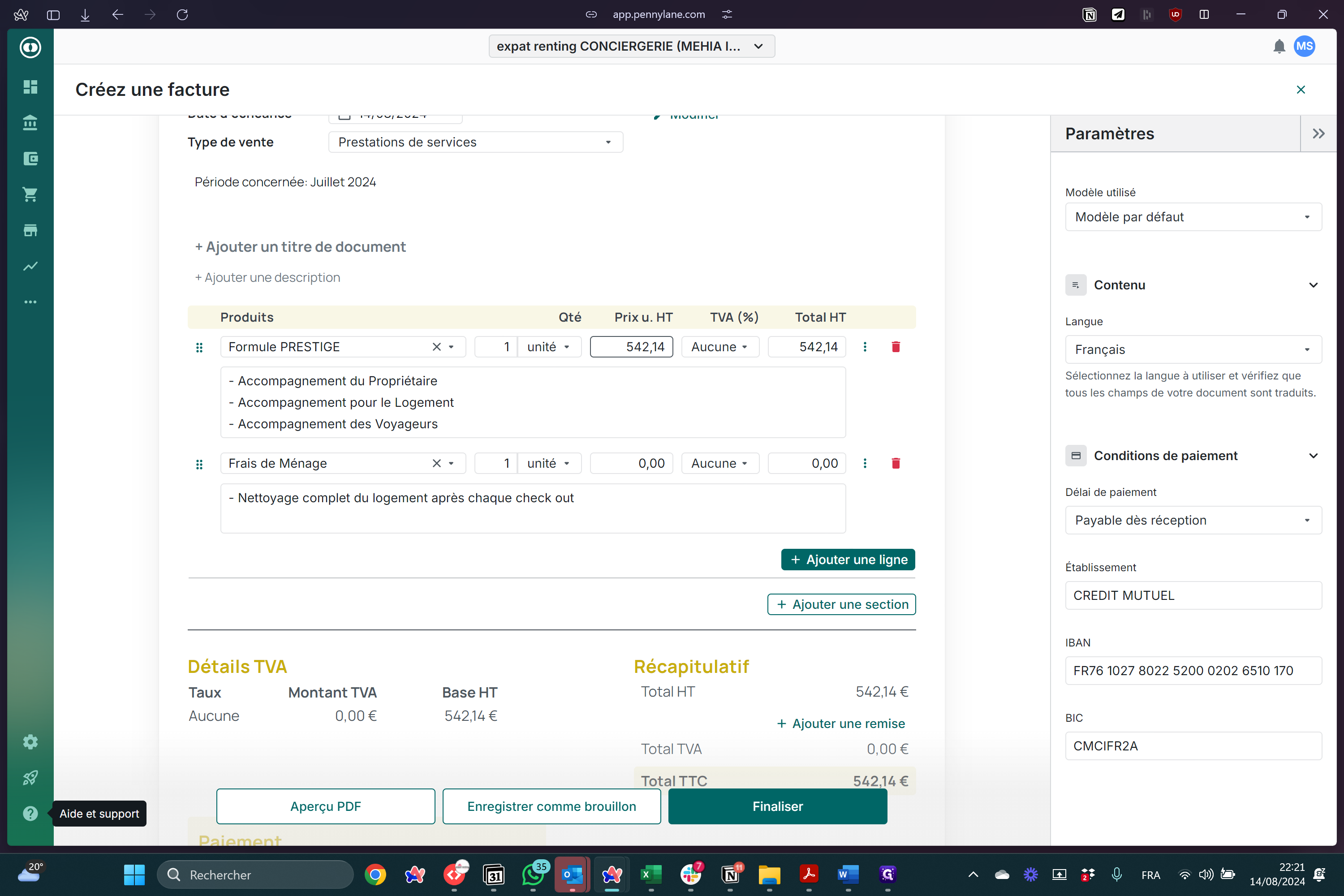Collapse the Contenu section
Screen dimensions: 1344x896
[x=1313, y=285]
